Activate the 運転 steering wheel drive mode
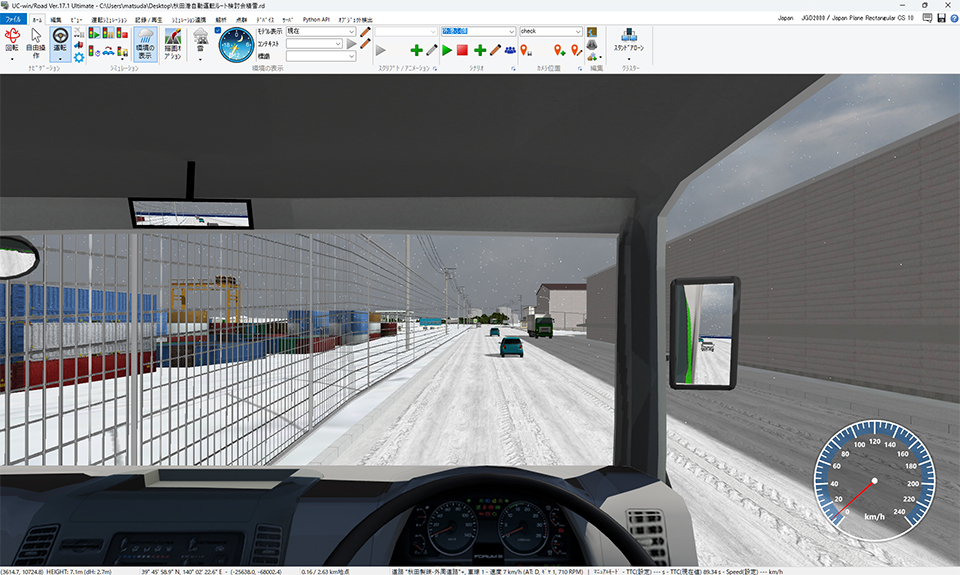This screenshot has width=960, height=575. click(60, 40)
